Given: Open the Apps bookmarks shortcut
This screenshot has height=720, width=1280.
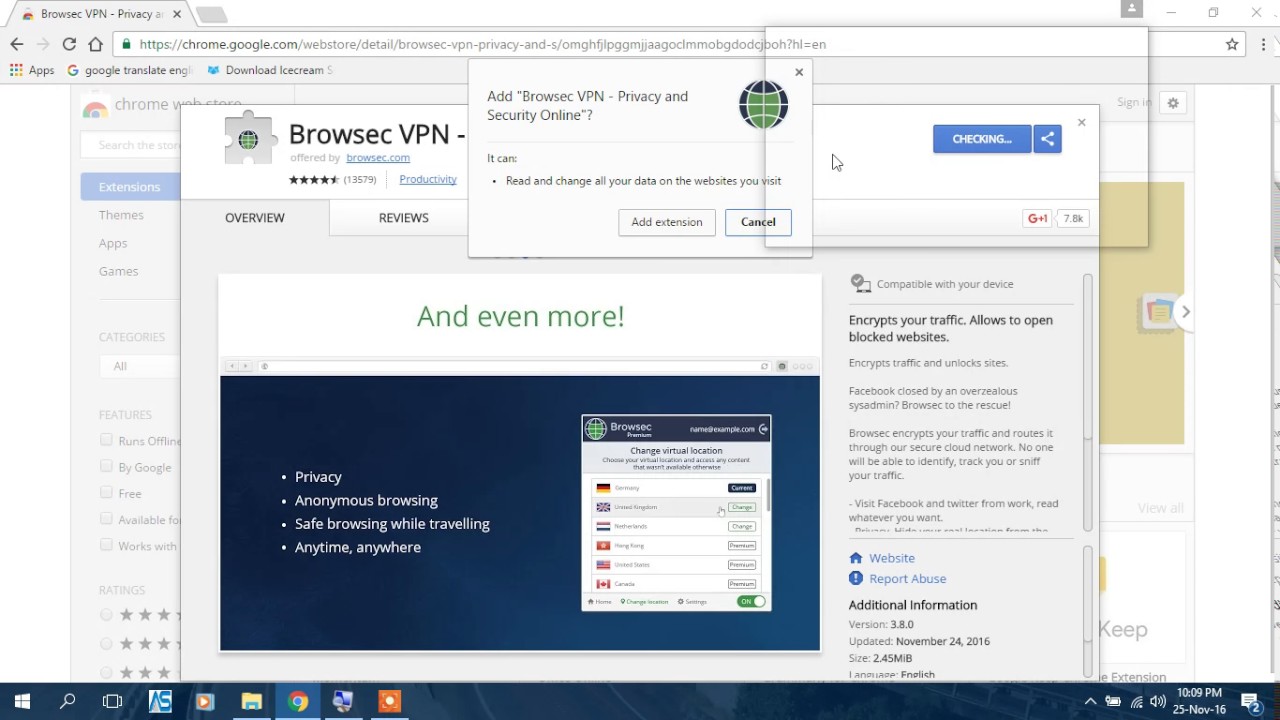Looking at the screenshot, I should 32,70.
